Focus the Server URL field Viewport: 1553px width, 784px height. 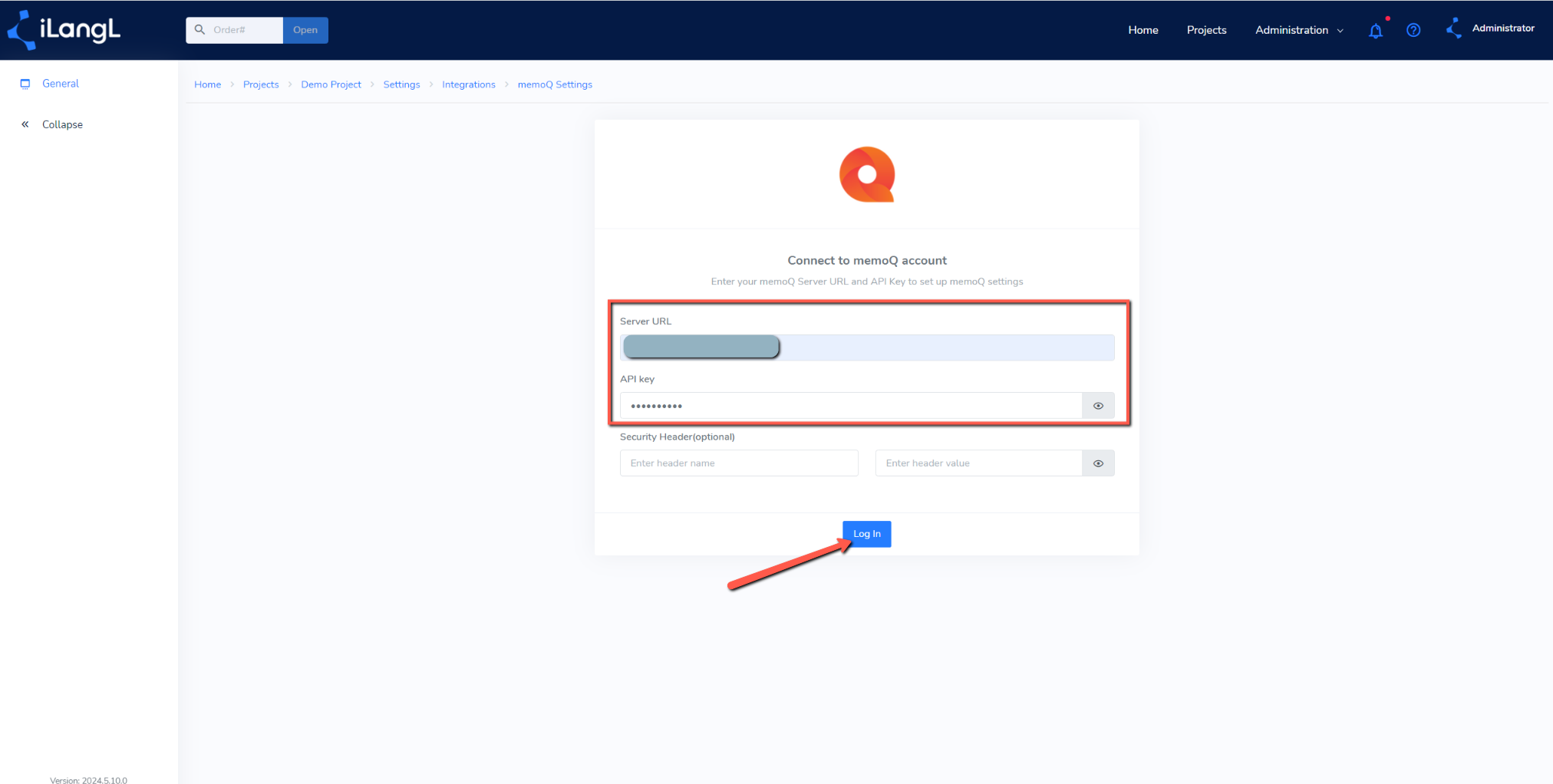pos(867,348)
